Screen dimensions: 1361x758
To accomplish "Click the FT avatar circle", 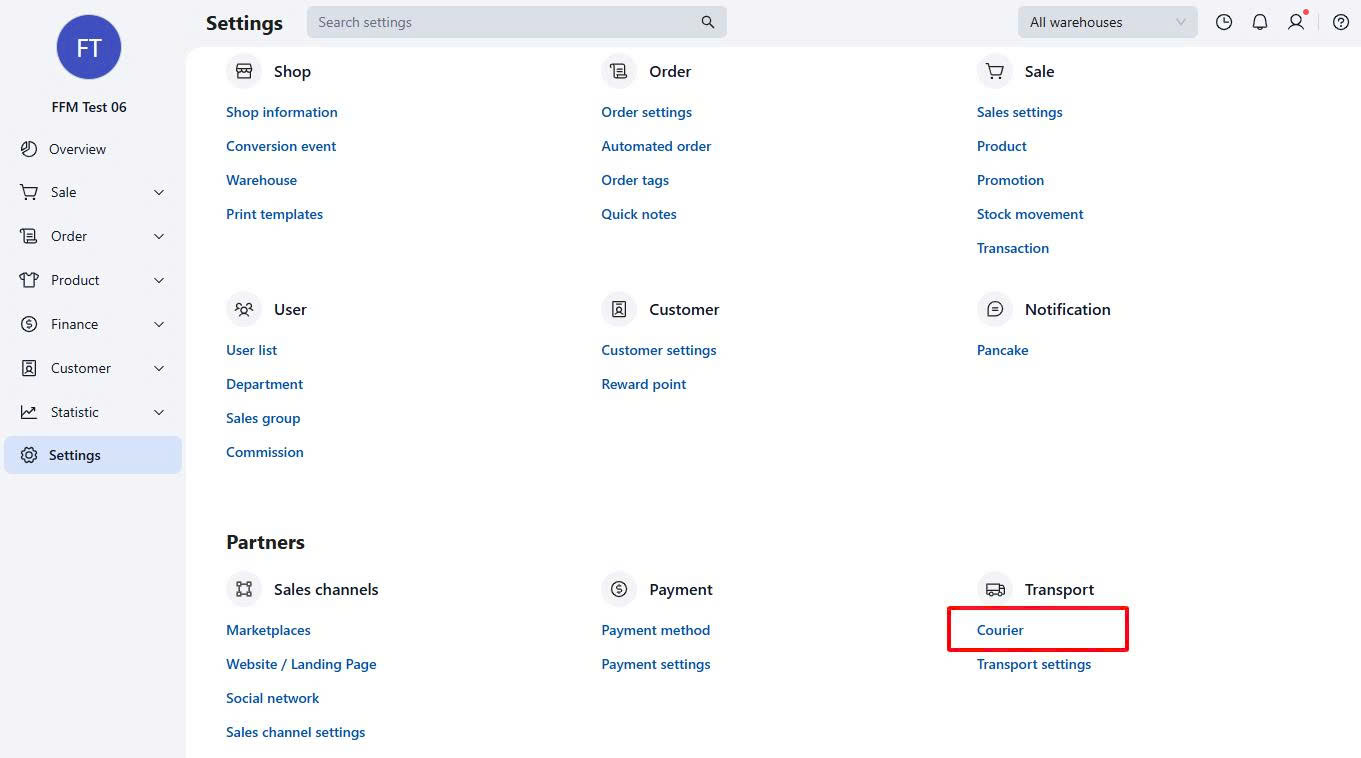I will point(89,47).
